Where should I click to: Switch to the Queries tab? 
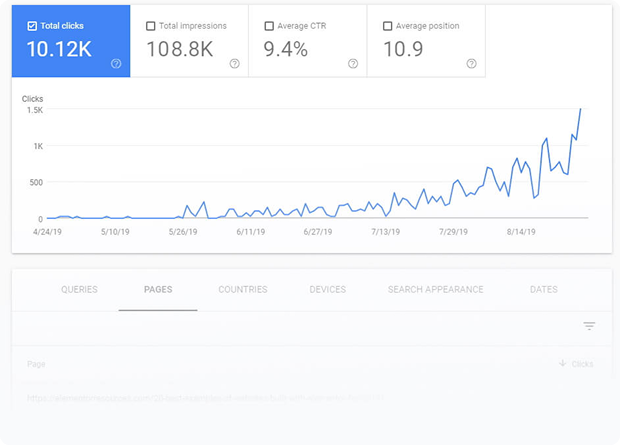click(79, 290)
